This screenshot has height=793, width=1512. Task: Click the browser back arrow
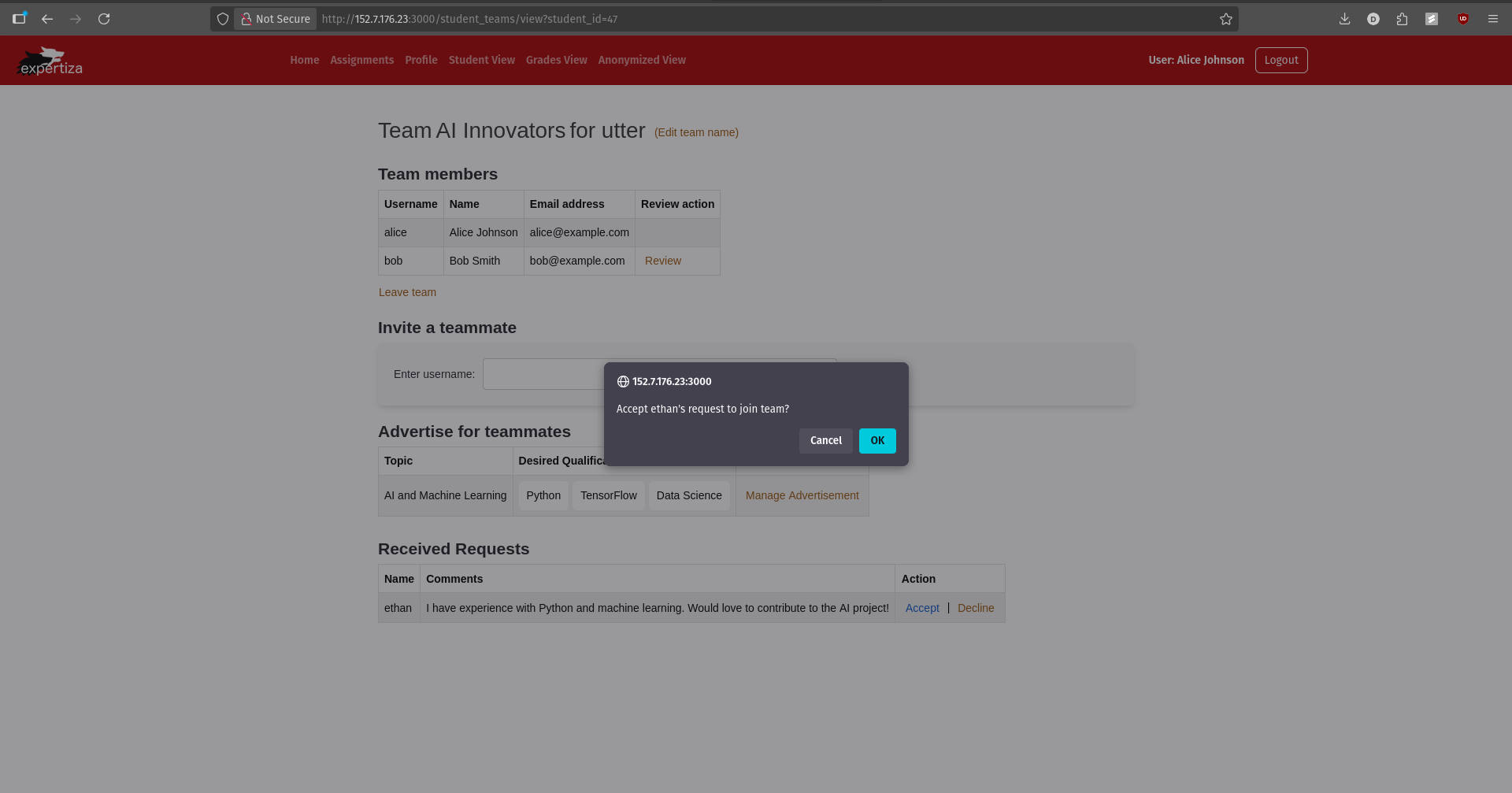click(x=47, y=19)
